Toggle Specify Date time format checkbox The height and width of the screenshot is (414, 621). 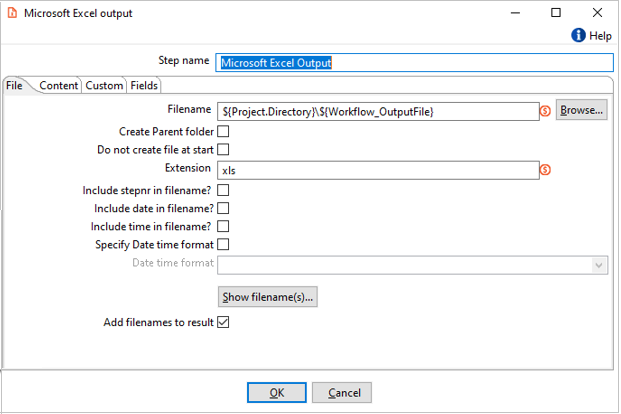pos(223,245)
